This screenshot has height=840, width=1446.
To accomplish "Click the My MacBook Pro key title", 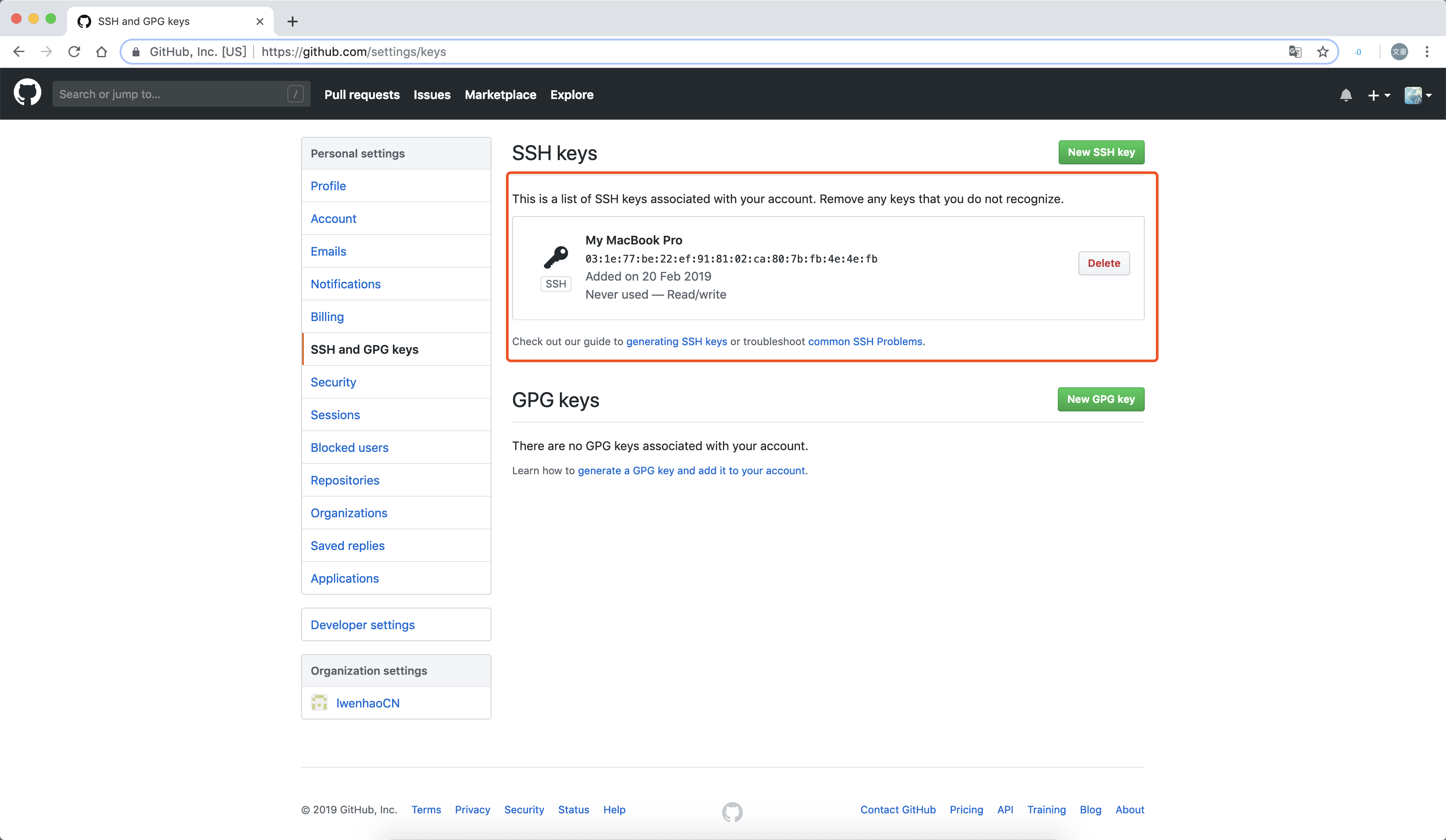I will tap(633, 240).
